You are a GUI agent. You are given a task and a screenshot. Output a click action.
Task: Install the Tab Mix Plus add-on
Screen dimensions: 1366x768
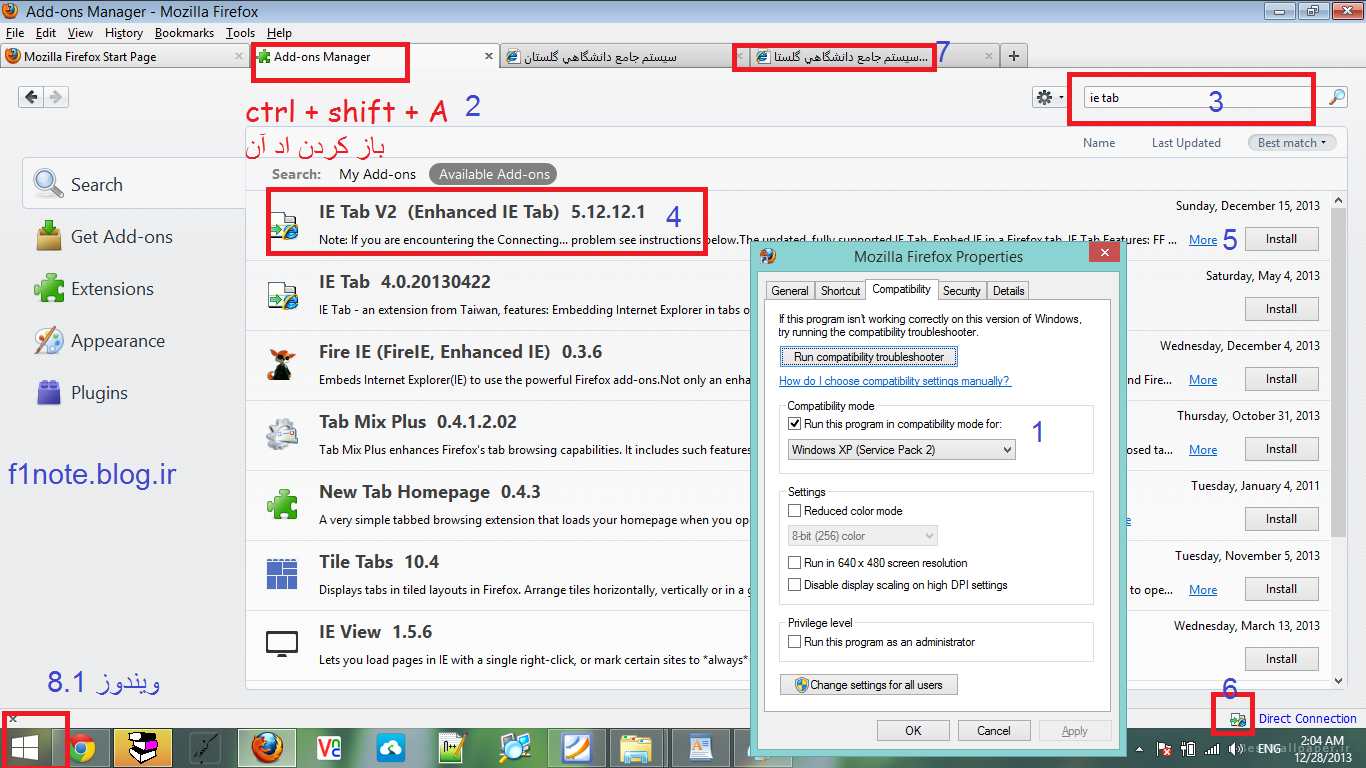pos(1281,449)
